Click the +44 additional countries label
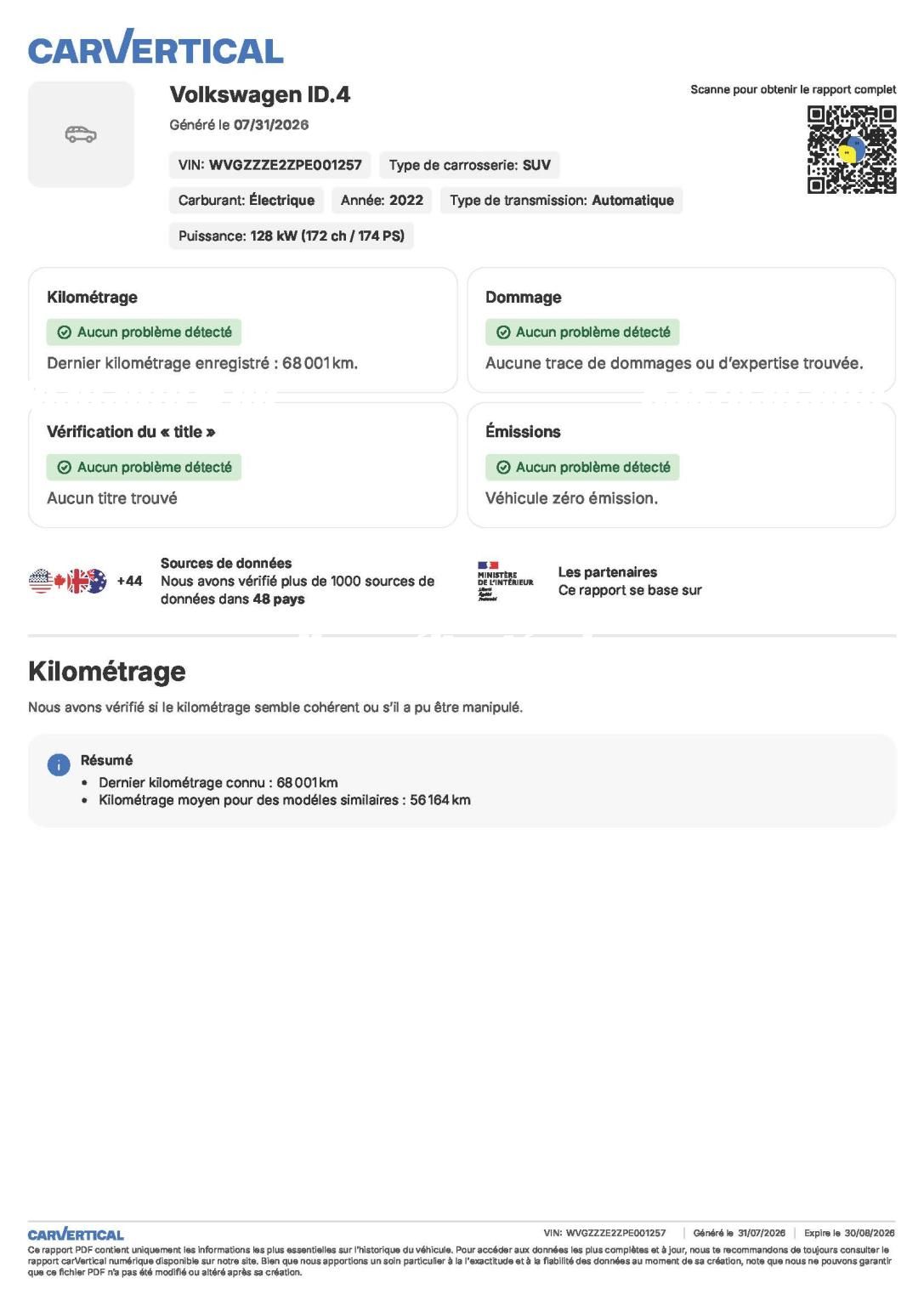This screenshot has width=924, height=1306. [129, 582]
